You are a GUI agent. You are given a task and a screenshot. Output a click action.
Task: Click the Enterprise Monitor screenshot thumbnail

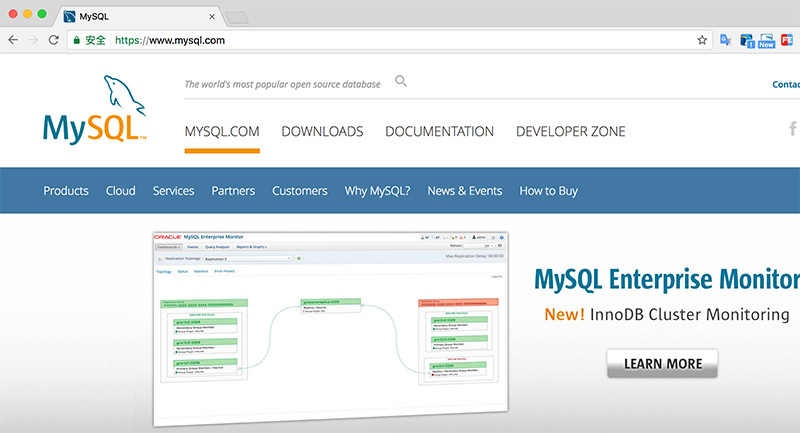330,326
